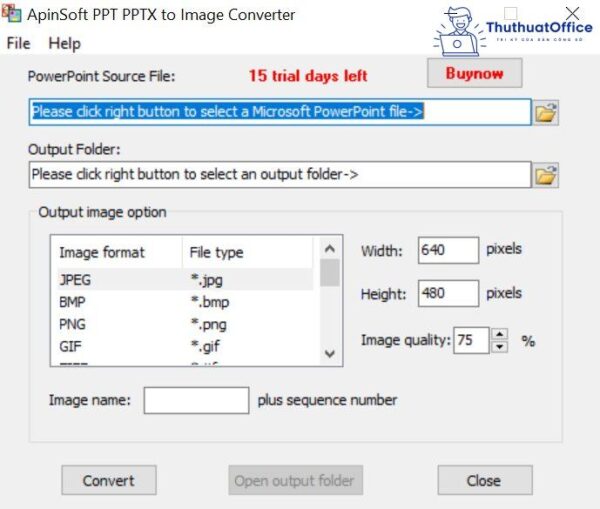This screenshot has width=600, height=509.
Task: Open the Help menu
Action: (x=64, y=43)
